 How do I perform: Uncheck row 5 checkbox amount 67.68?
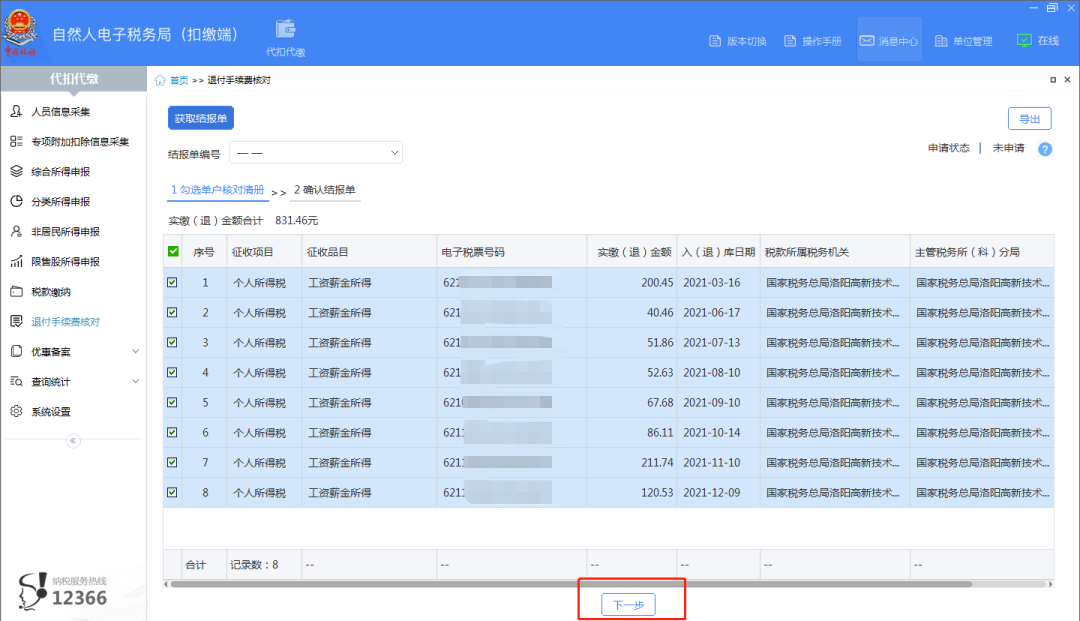coord(172,402)
